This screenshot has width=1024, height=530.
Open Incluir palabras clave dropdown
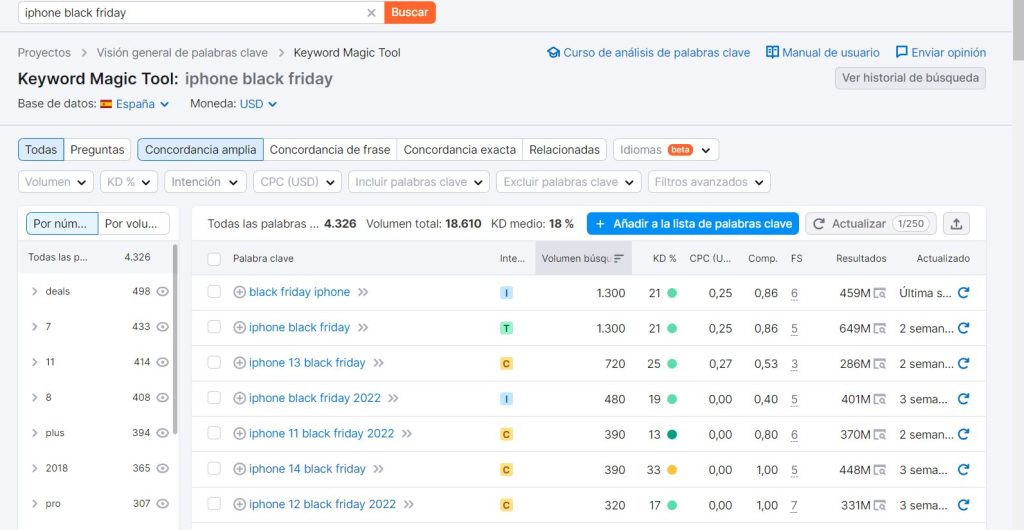click(x=419, y=182)
